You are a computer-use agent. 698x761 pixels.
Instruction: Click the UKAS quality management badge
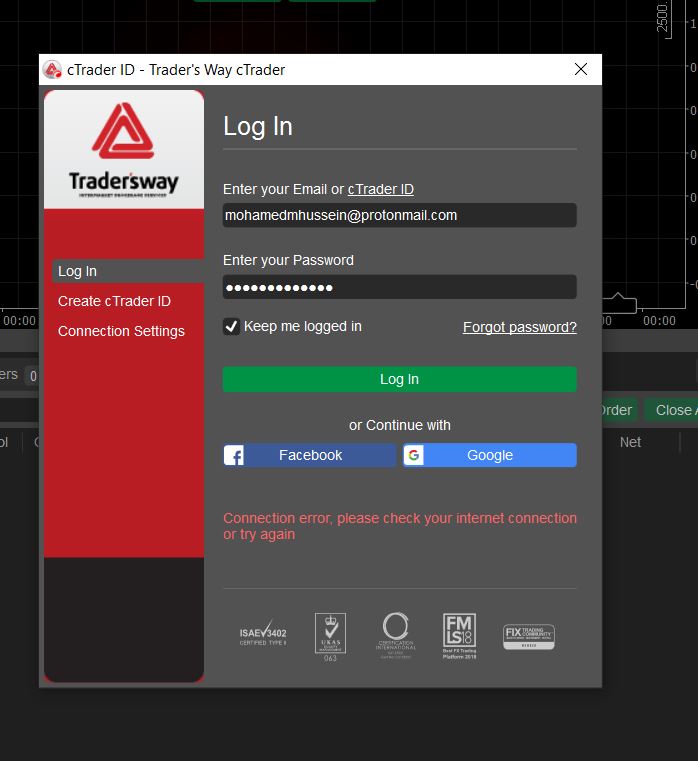coord(330,637)
